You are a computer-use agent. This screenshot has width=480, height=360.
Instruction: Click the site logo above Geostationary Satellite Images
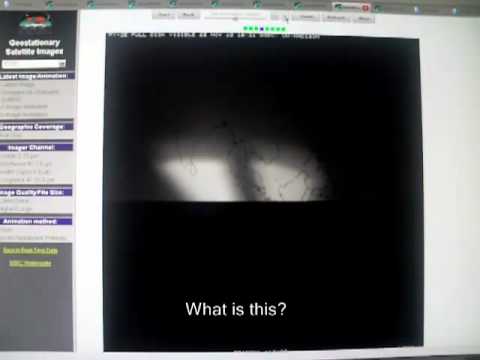(35, 23)
